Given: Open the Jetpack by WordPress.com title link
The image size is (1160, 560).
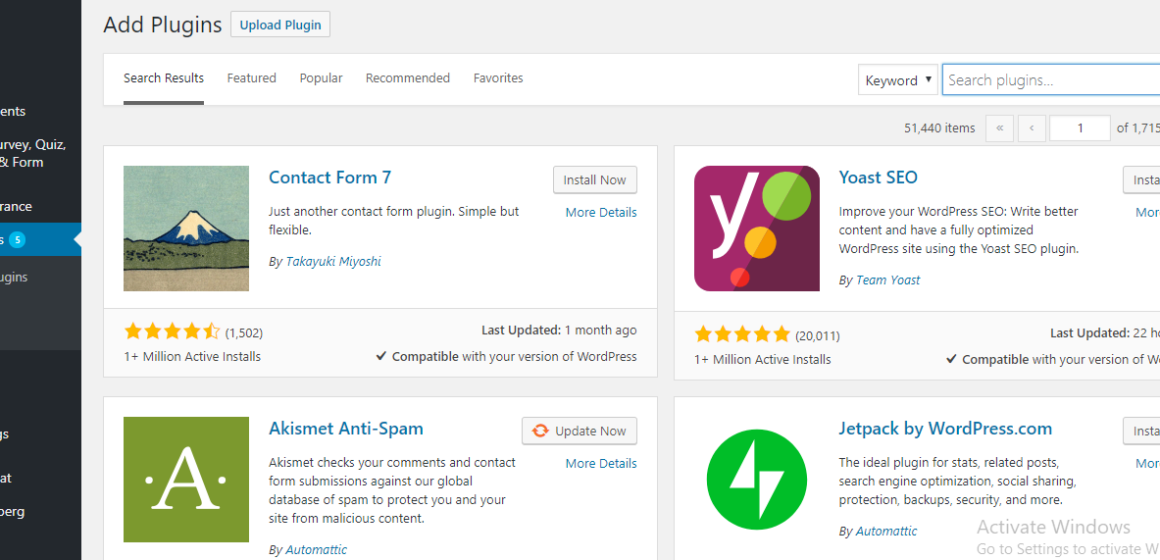Looking at the screenshot, I should pyautogui.click(x=945, y=428).
